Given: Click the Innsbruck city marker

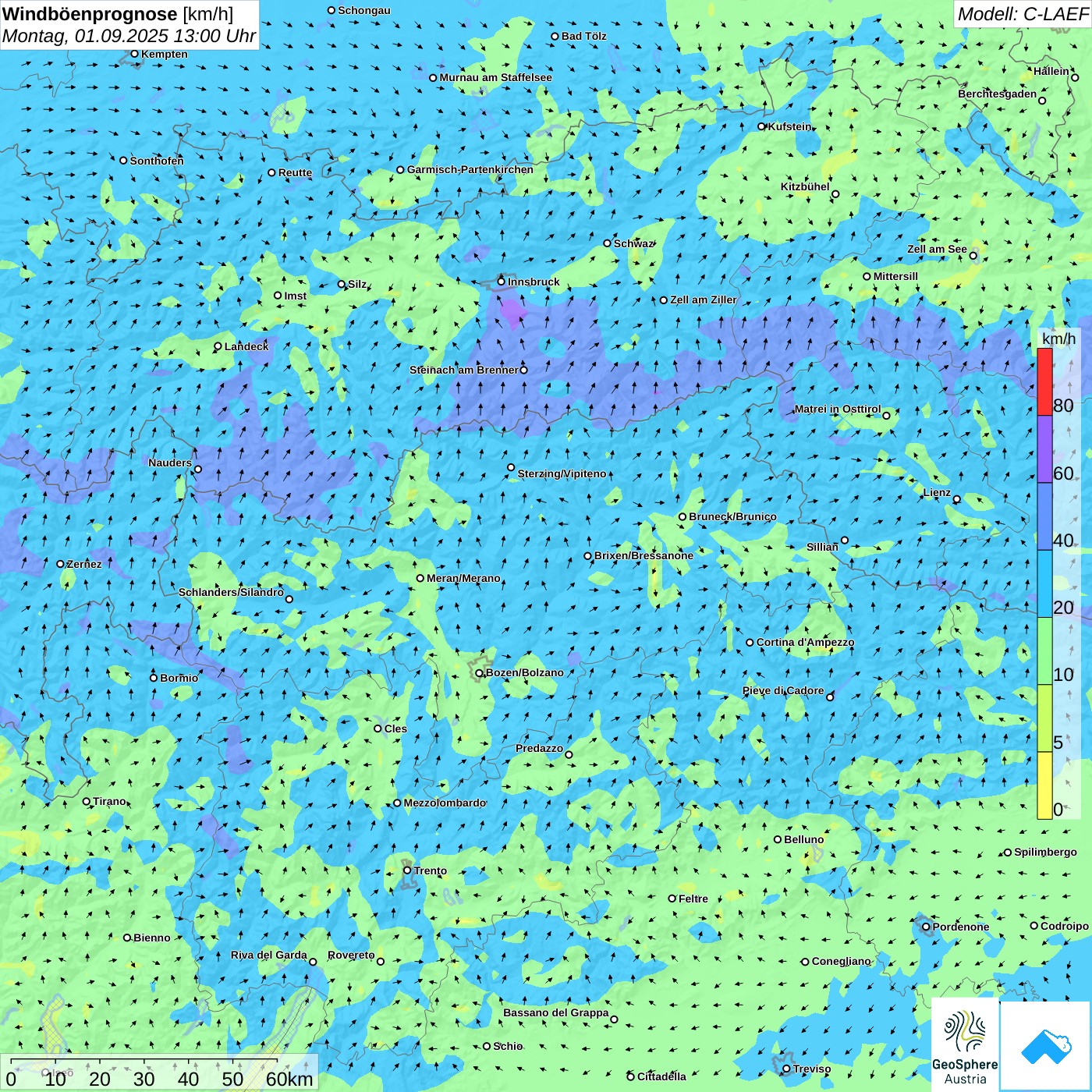Looking at the screenshot, I should coord(502,282).
